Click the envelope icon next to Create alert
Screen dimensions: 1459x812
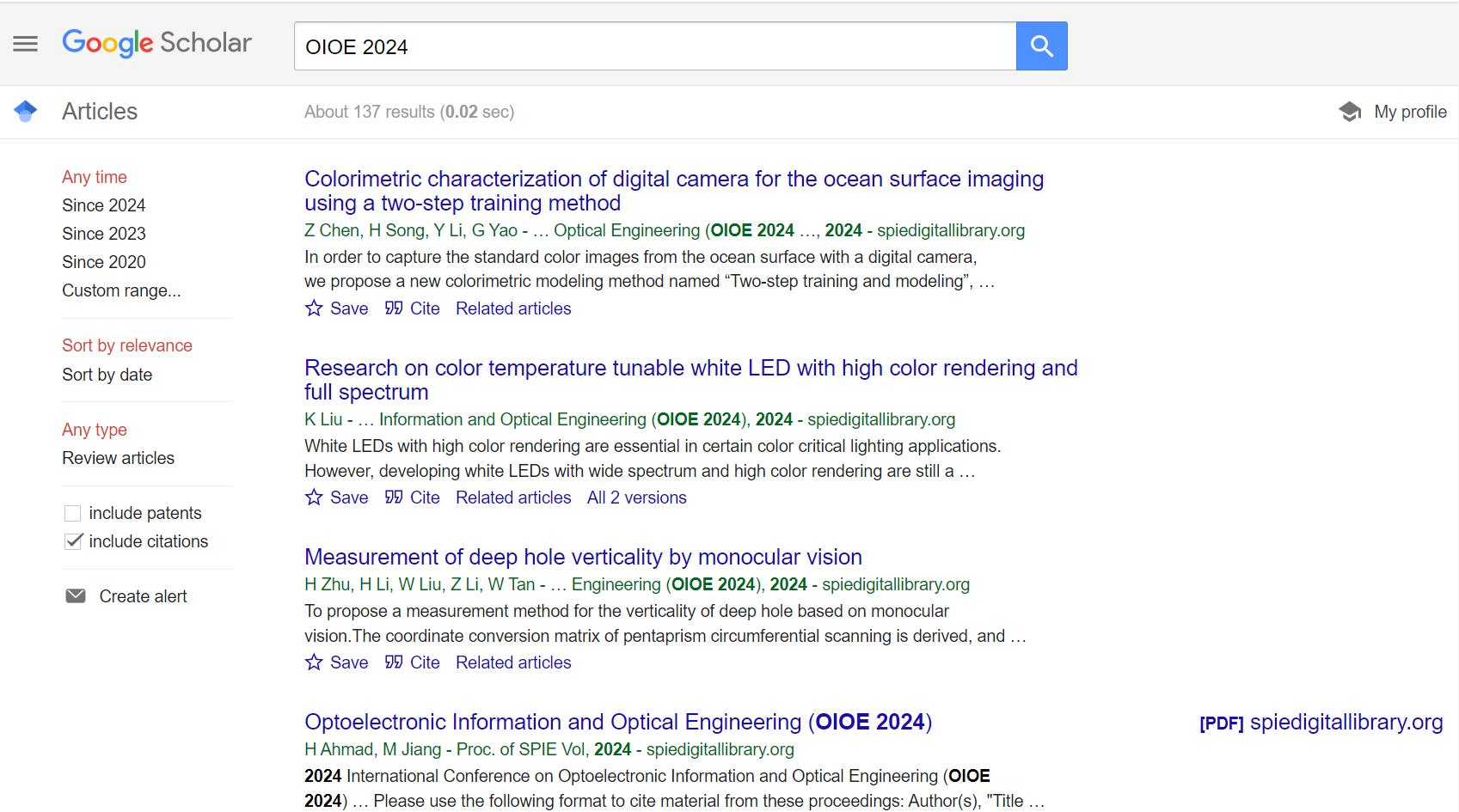tap(76, 596)
